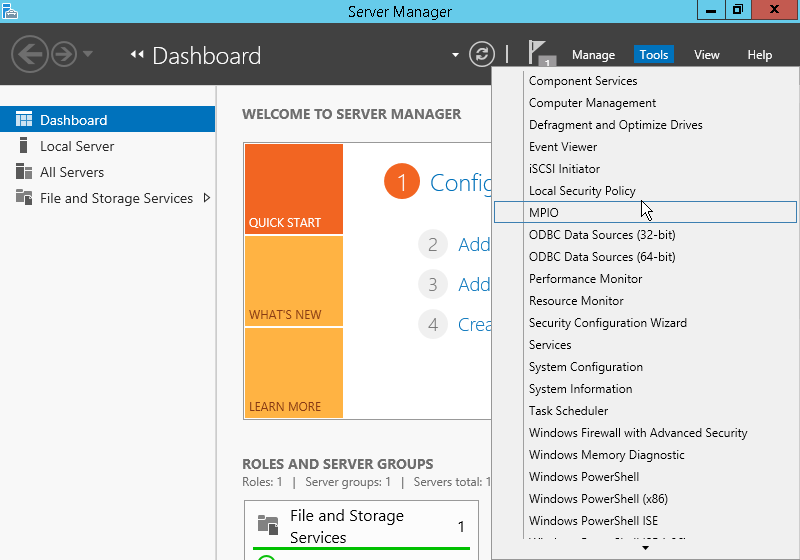Screen dimensions: 800x560
Task: Click the Dashboard grid icon in sidebar
Action: coord(24,119)
